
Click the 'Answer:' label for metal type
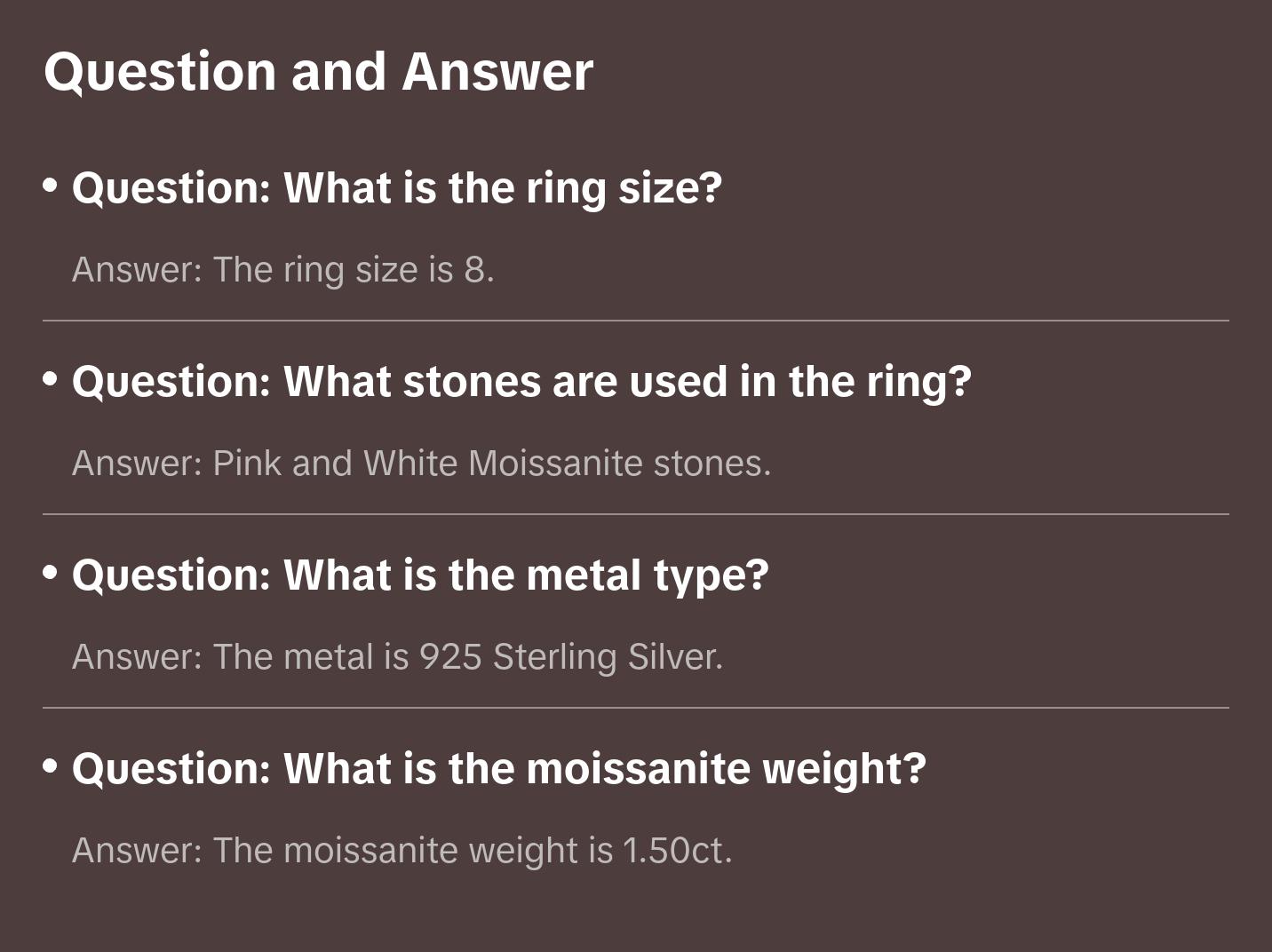138,657
